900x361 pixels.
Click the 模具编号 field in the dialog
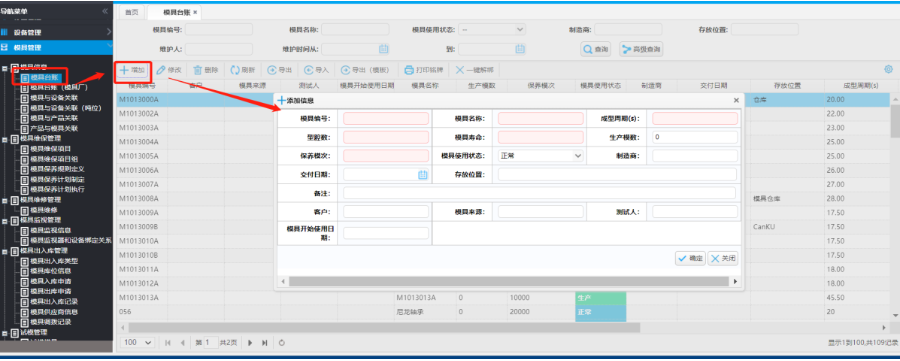click(x=386, y=118)
